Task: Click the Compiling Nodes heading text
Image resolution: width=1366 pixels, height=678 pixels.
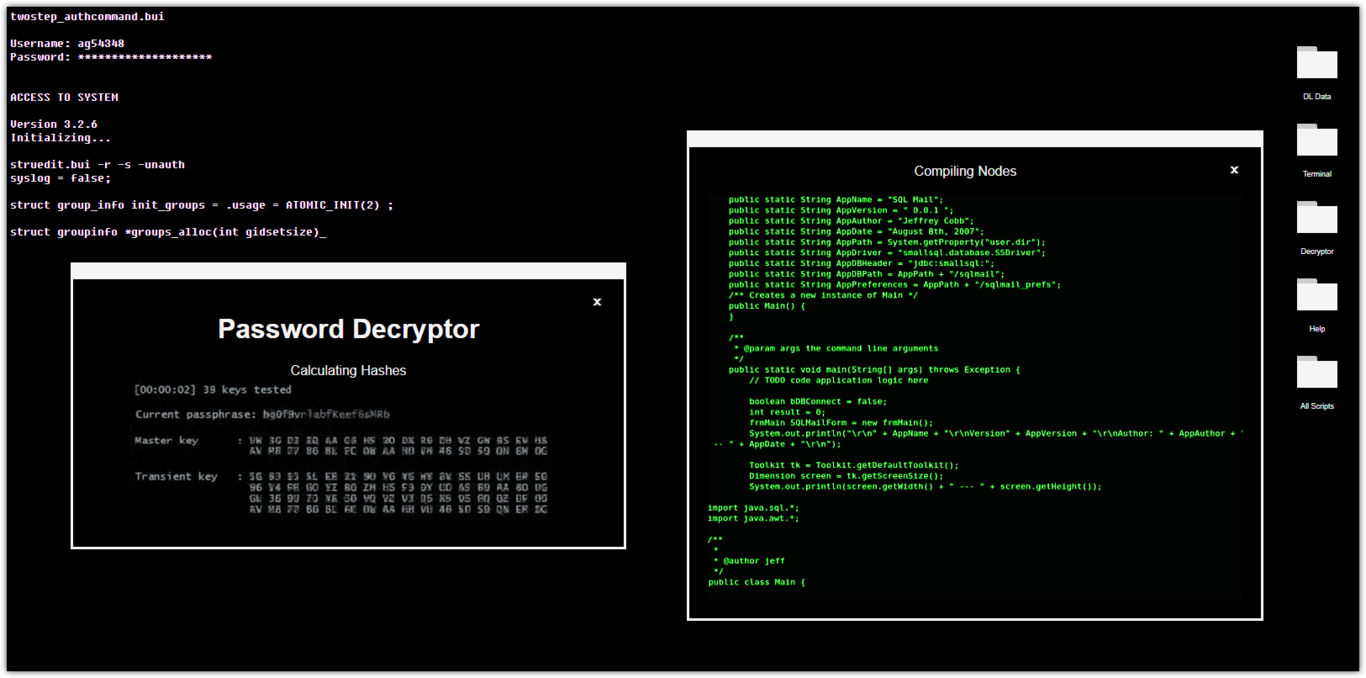Action: (x=964, y=171)
